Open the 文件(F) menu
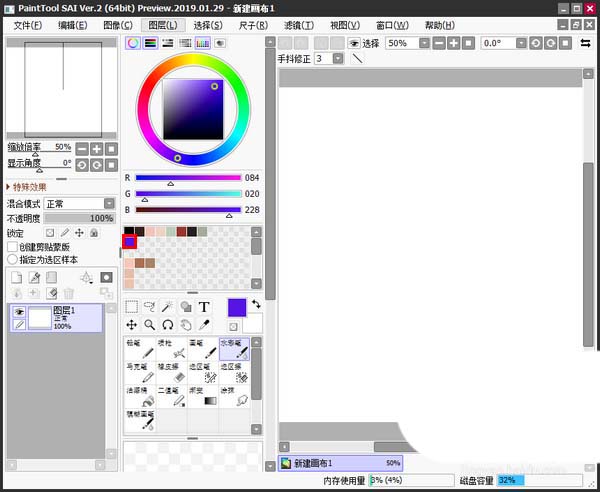 pos(28,25)
